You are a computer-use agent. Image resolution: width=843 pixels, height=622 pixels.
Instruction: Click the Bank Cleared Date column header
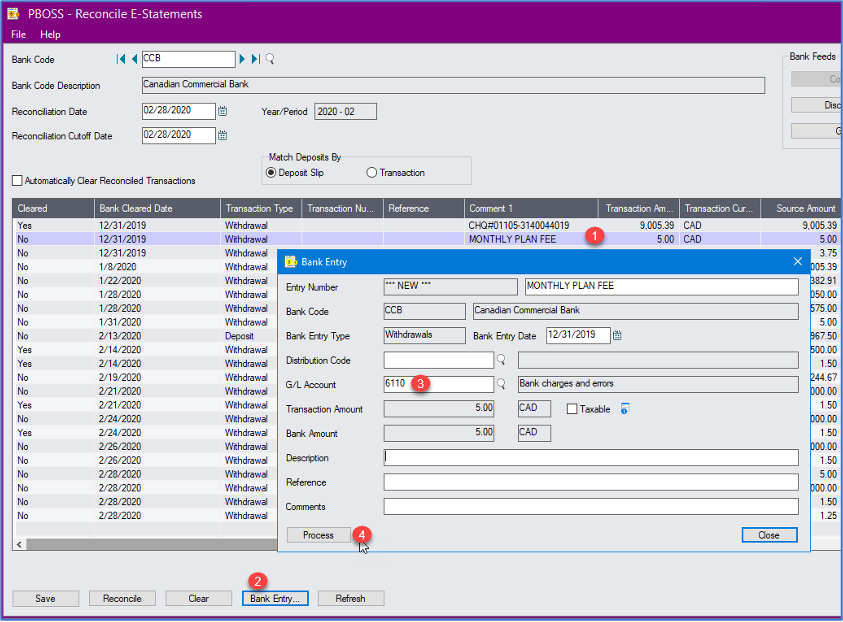(x=158, y=209)
